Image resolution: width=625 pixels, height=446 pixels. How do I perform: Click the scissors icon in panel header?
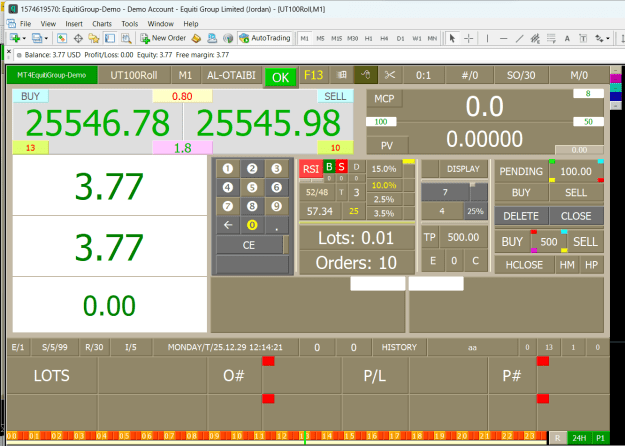[390, 75]
